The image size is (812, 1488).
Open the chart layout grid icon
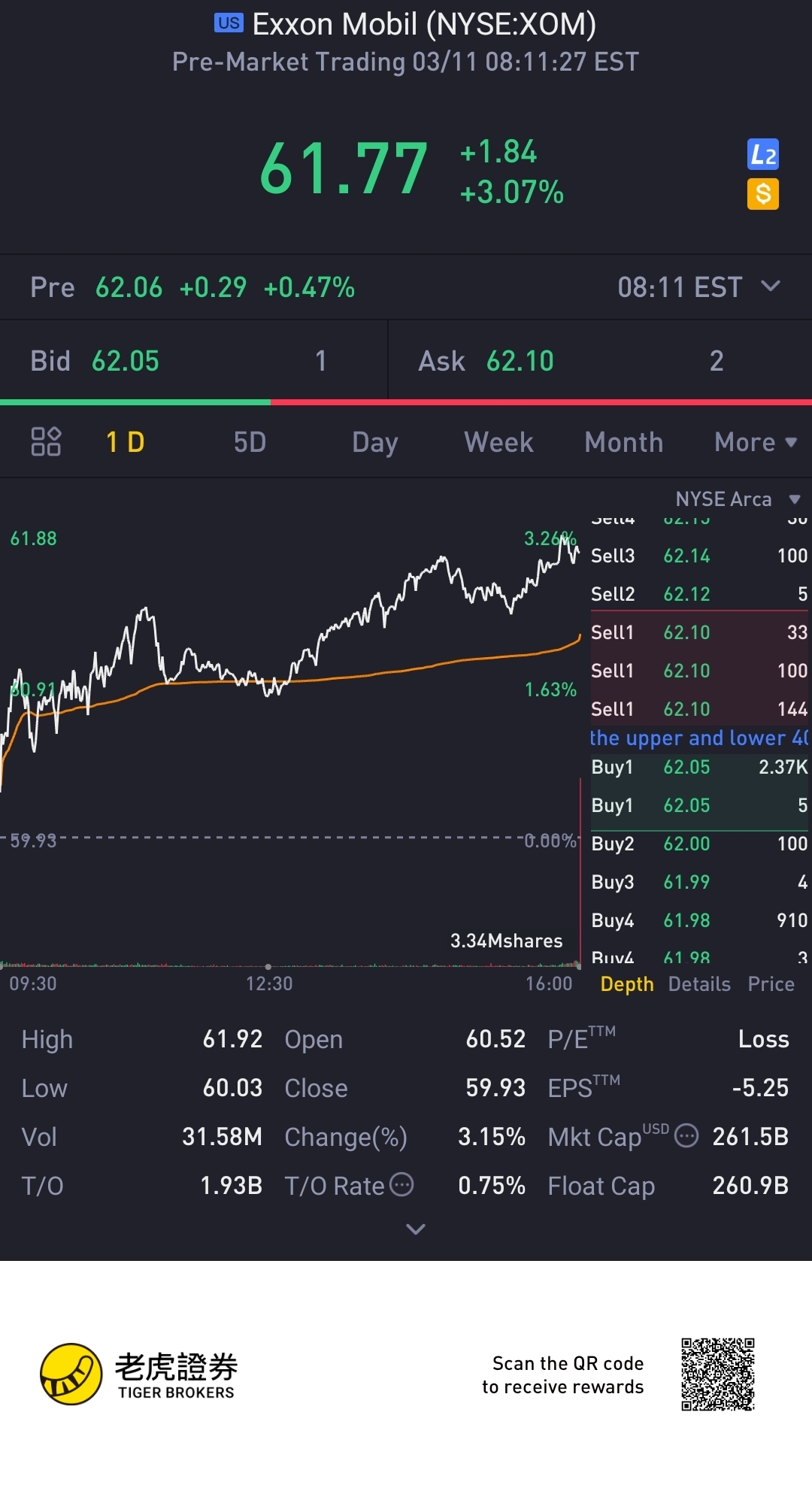coord(46,442)
